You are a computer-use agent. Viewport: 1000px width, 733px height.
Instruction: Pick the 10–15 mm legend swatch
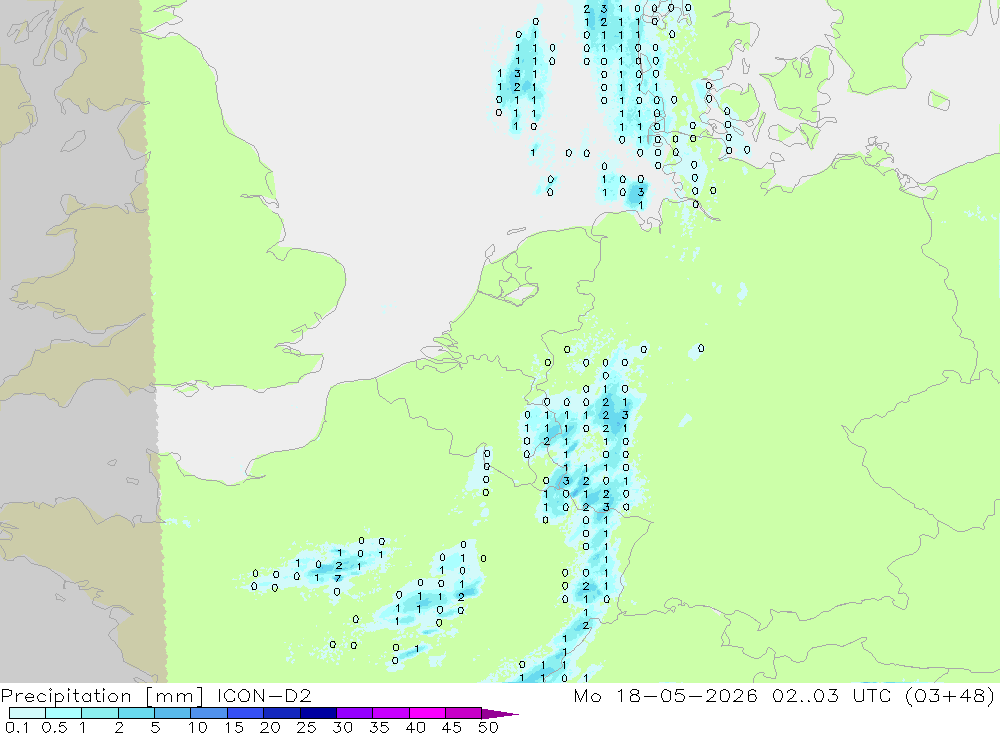[209, 713]
